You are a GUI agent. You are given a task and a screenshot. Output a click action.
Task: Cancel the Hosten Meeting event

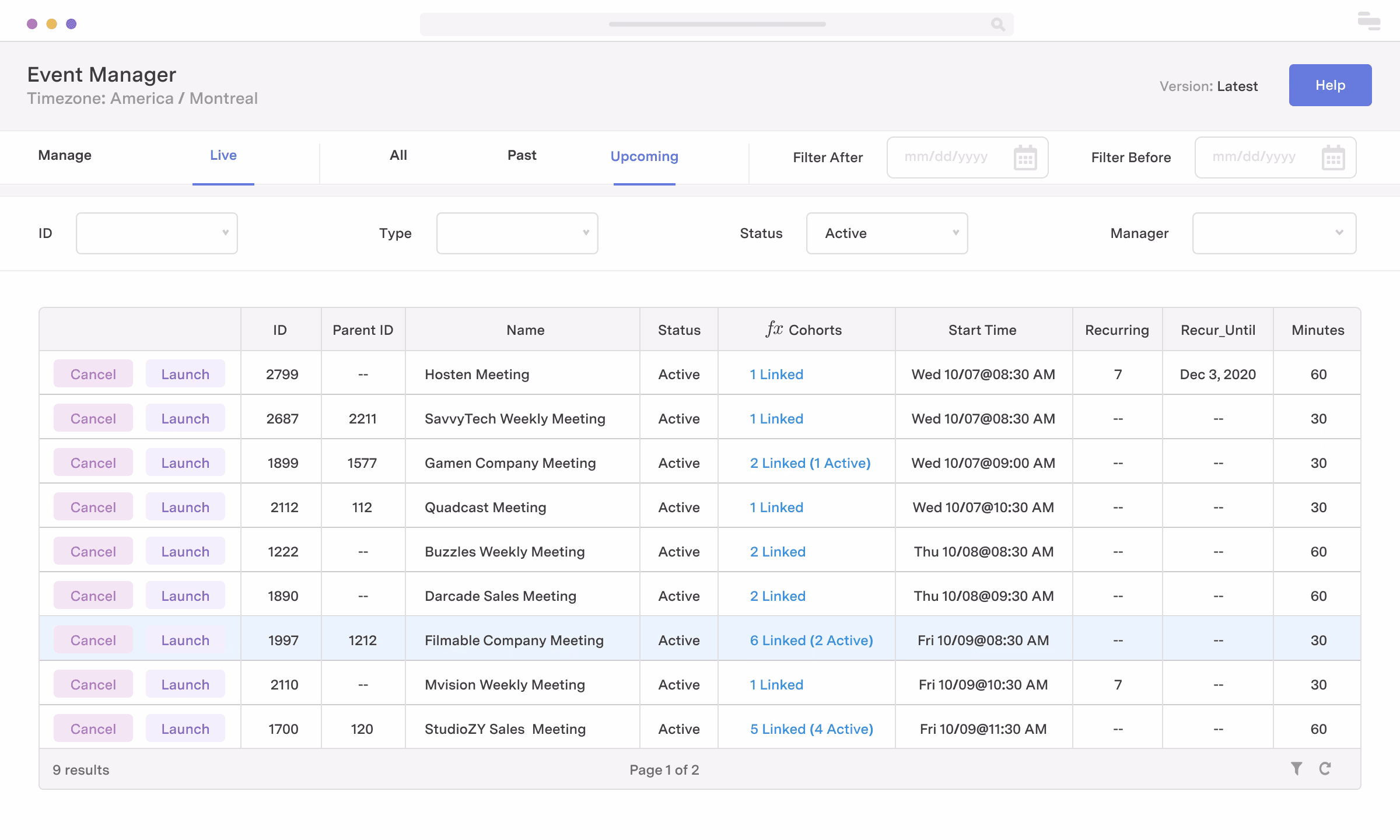pos(93,374)
